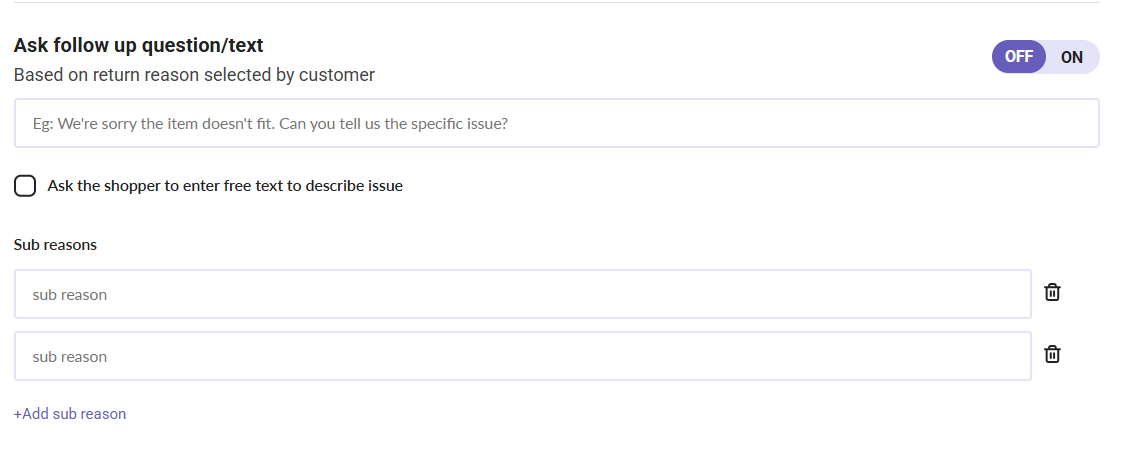This screenshot has height=457, width=1147.
Task: Focus the second sub reason input
Action: pyautogui.click(x=522, y=357)
